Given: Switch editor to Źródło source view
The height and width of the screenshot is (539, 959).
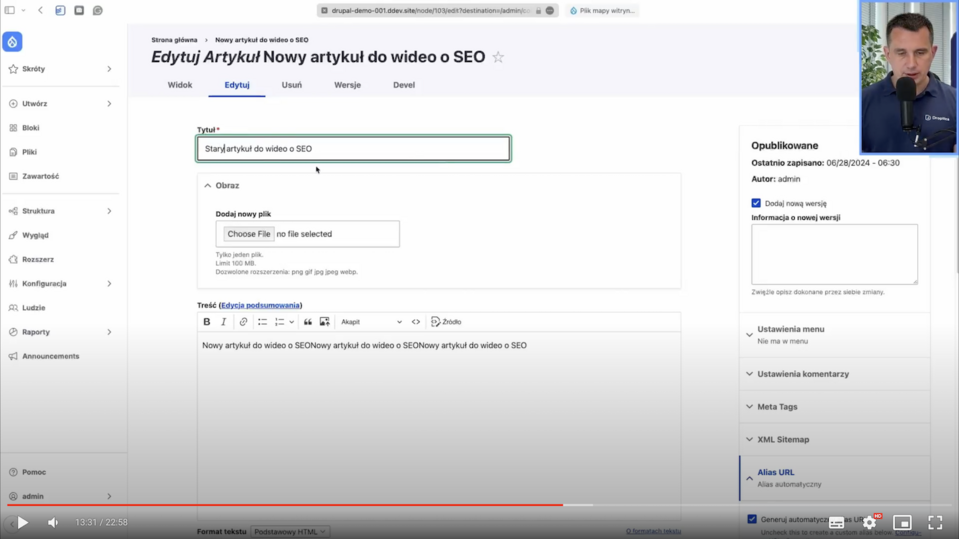Looking at the screenshot, I should [446, 322].
